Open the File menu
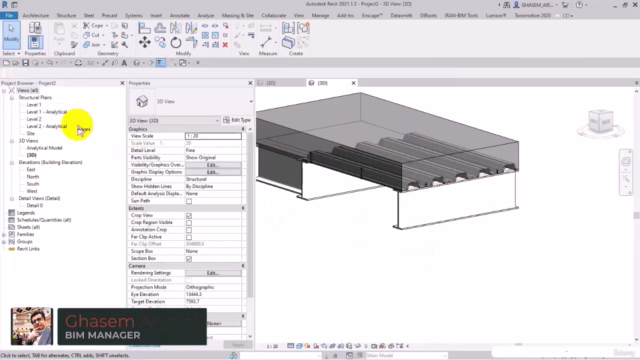 click(9, 16)
